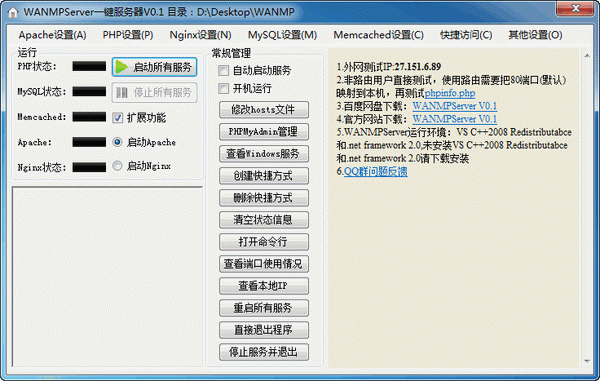
Task: Open the 官方网站下载 WANMPServer V0.1 link
Action: tap(455, 119)
